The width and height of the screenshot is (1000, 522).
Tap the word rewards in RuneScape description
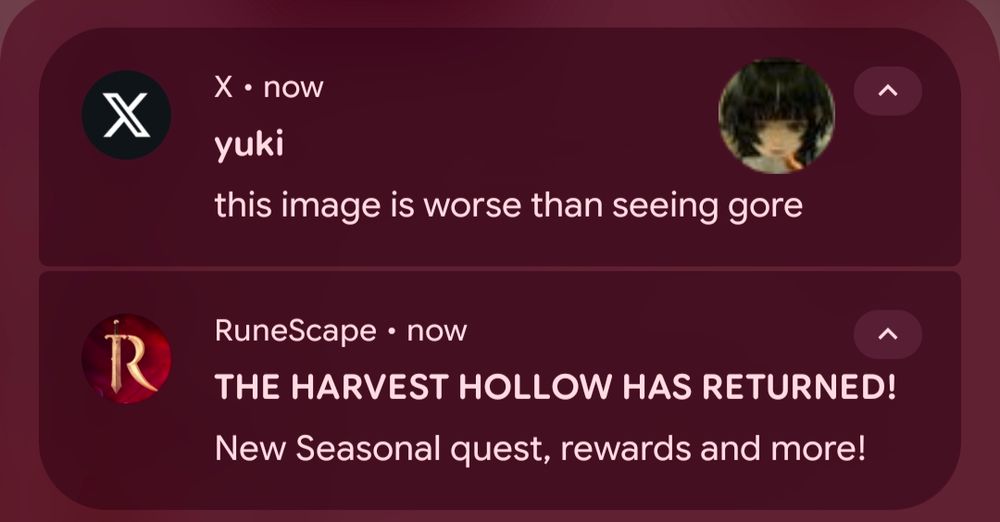pos(625,448)
